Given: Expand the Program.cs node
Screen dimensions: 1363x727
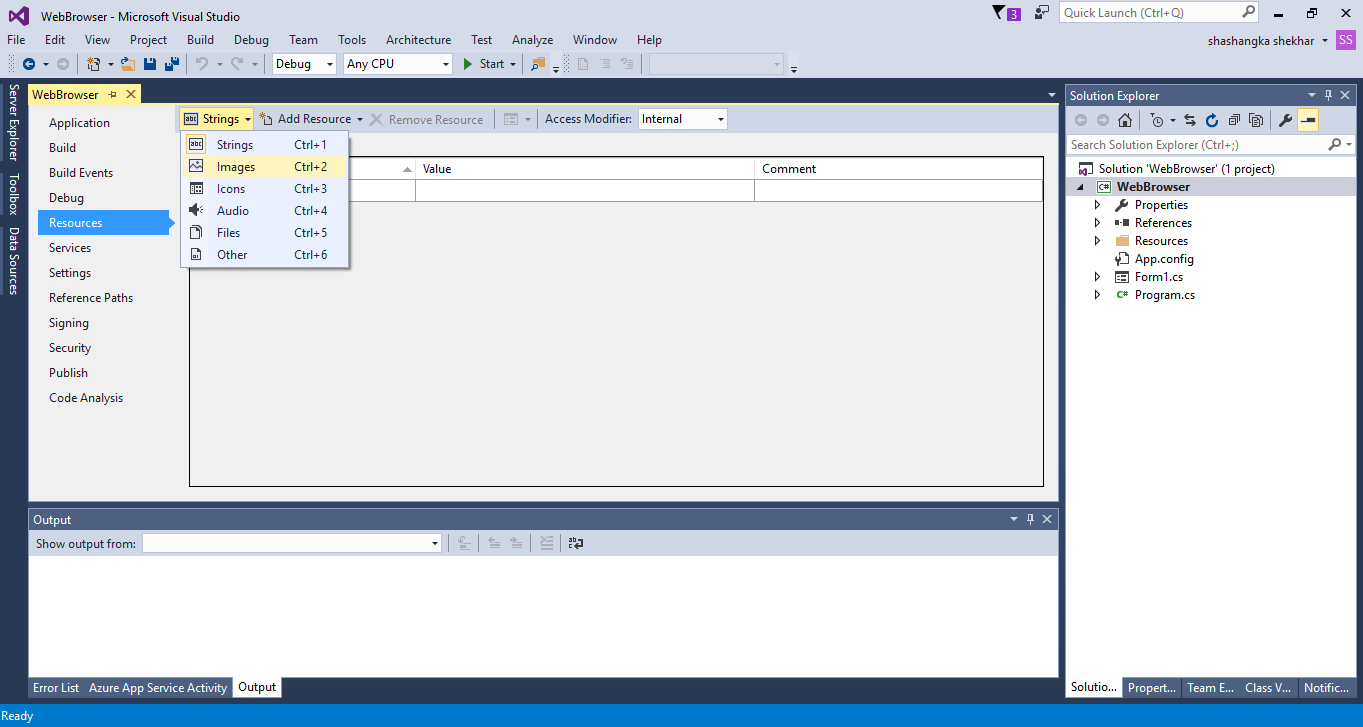Looking at the screenshot, I should click(x=1097, y=295).
